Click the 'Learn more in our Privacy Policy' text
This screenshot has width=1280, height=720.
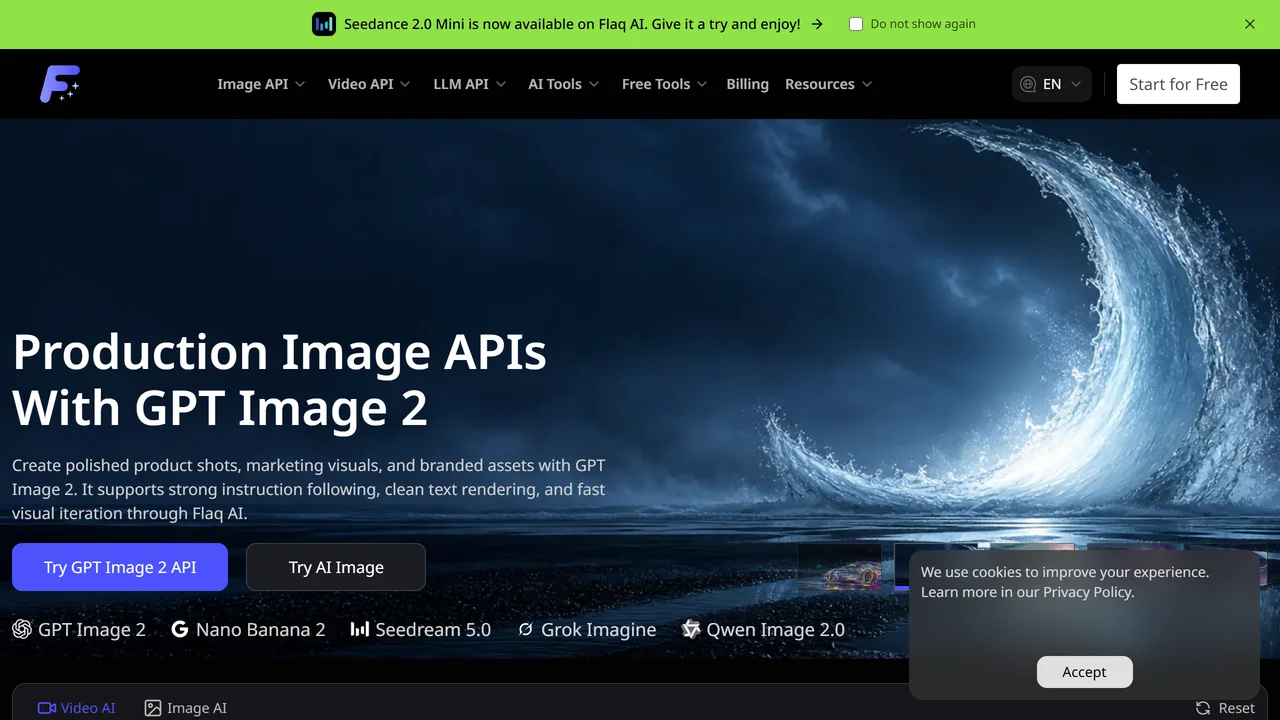[1028, 592]
